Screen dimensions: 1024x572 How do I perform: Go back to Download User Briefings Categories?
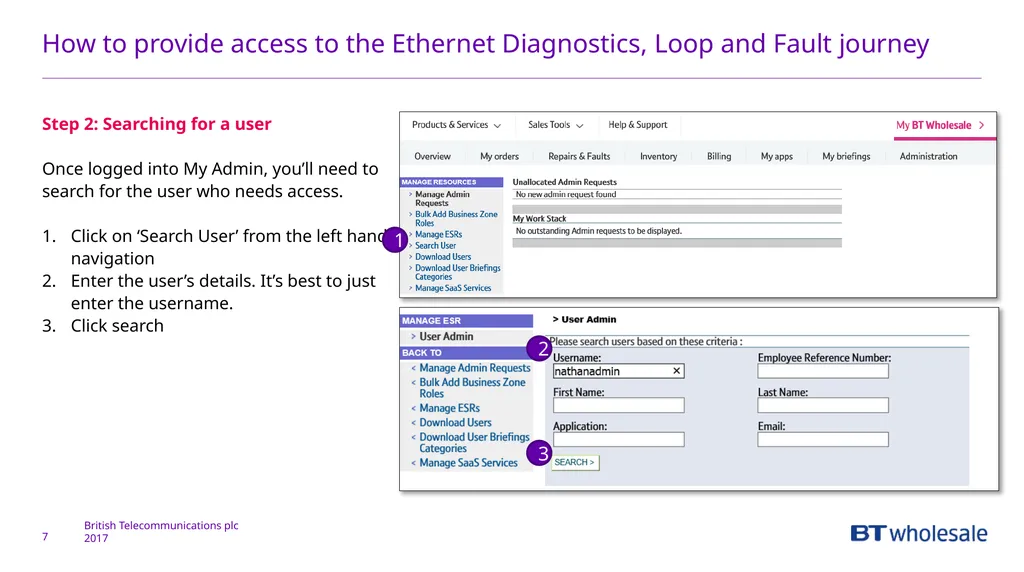(474, 443)
